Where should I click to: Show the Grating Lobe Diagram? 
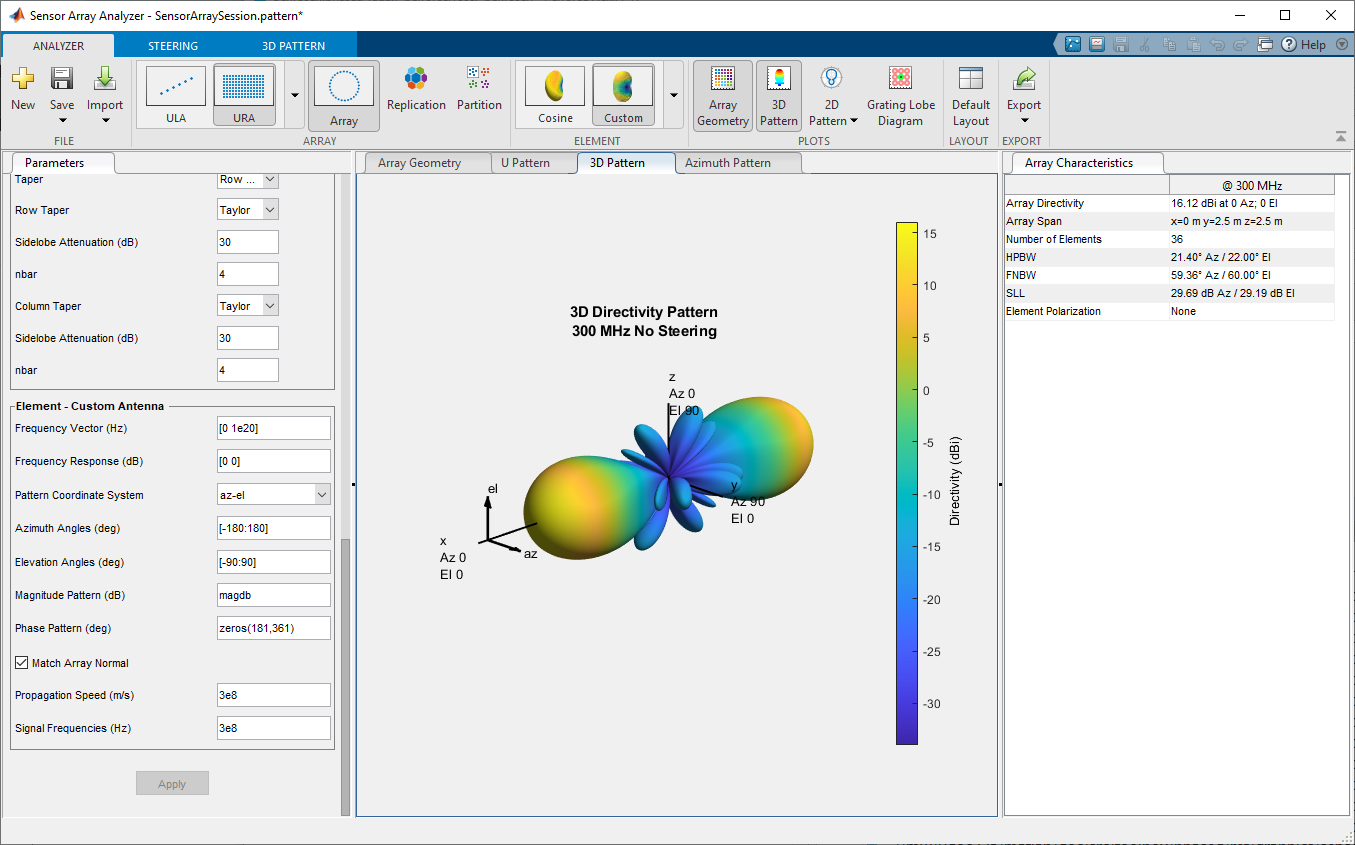point(900,94)
